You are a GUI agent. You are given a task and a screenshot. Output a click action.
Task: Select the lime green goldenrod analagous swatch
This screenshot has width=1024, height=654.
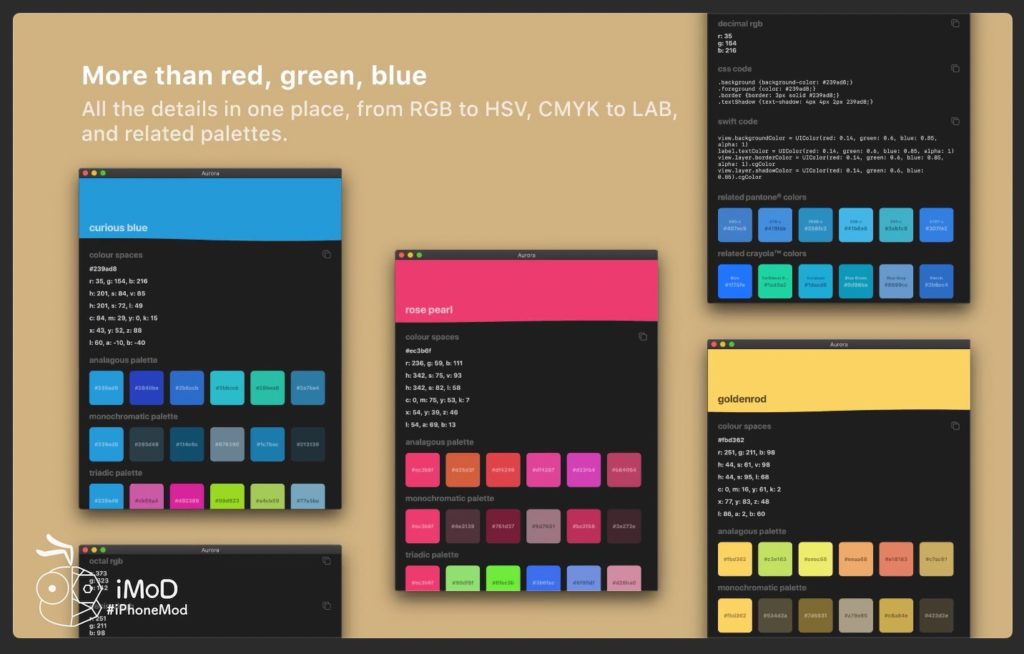(775, 559)
